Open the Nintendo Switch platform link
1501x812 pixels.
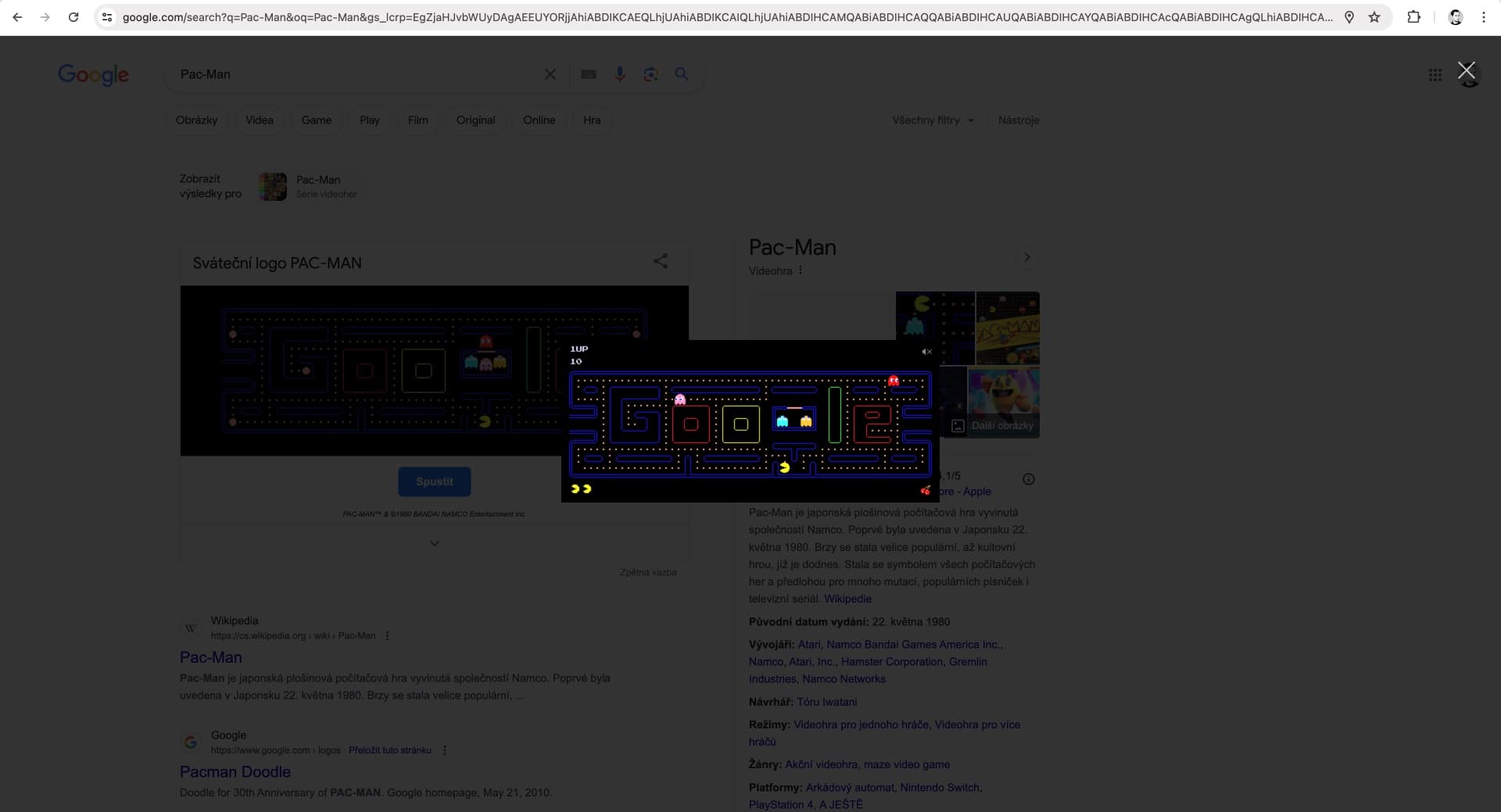(x=940, y=788)
